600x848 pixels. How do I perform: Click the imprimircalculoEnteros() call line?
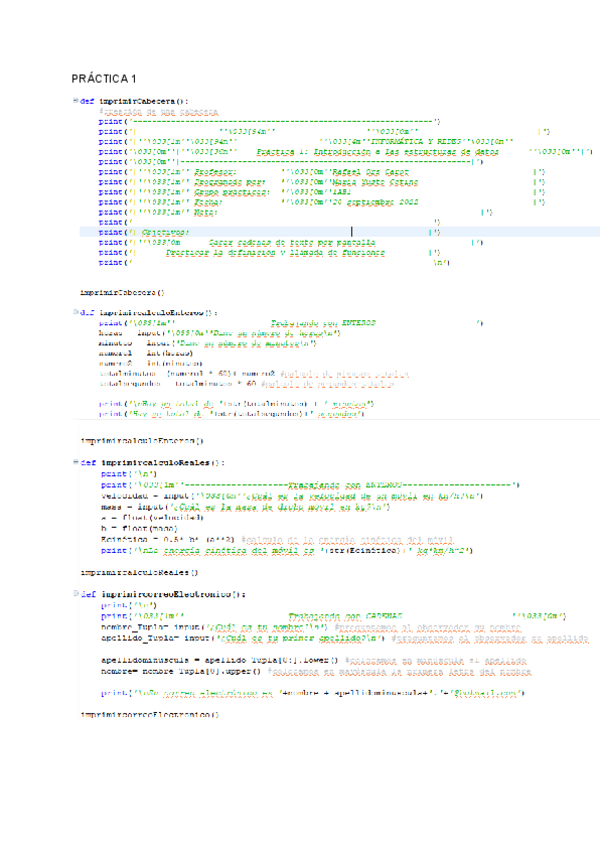coord(141,440)
